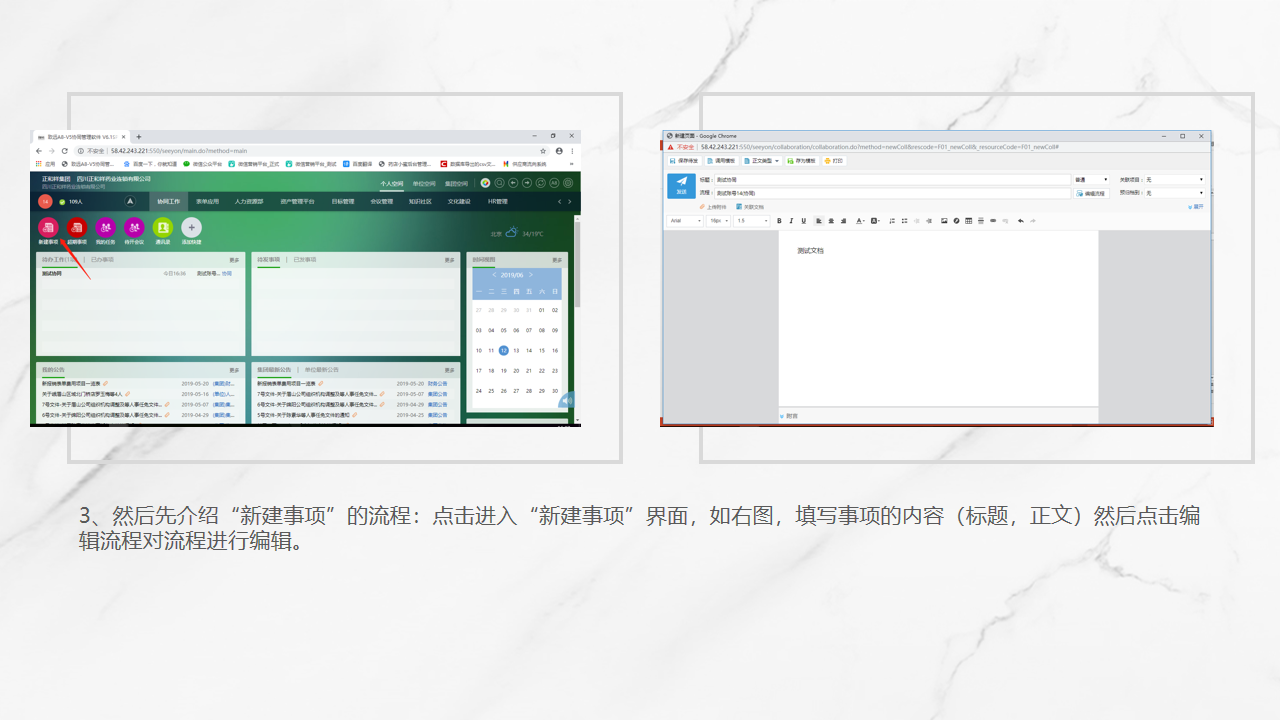Click the bulleted list icon in editor

(904, 220)
